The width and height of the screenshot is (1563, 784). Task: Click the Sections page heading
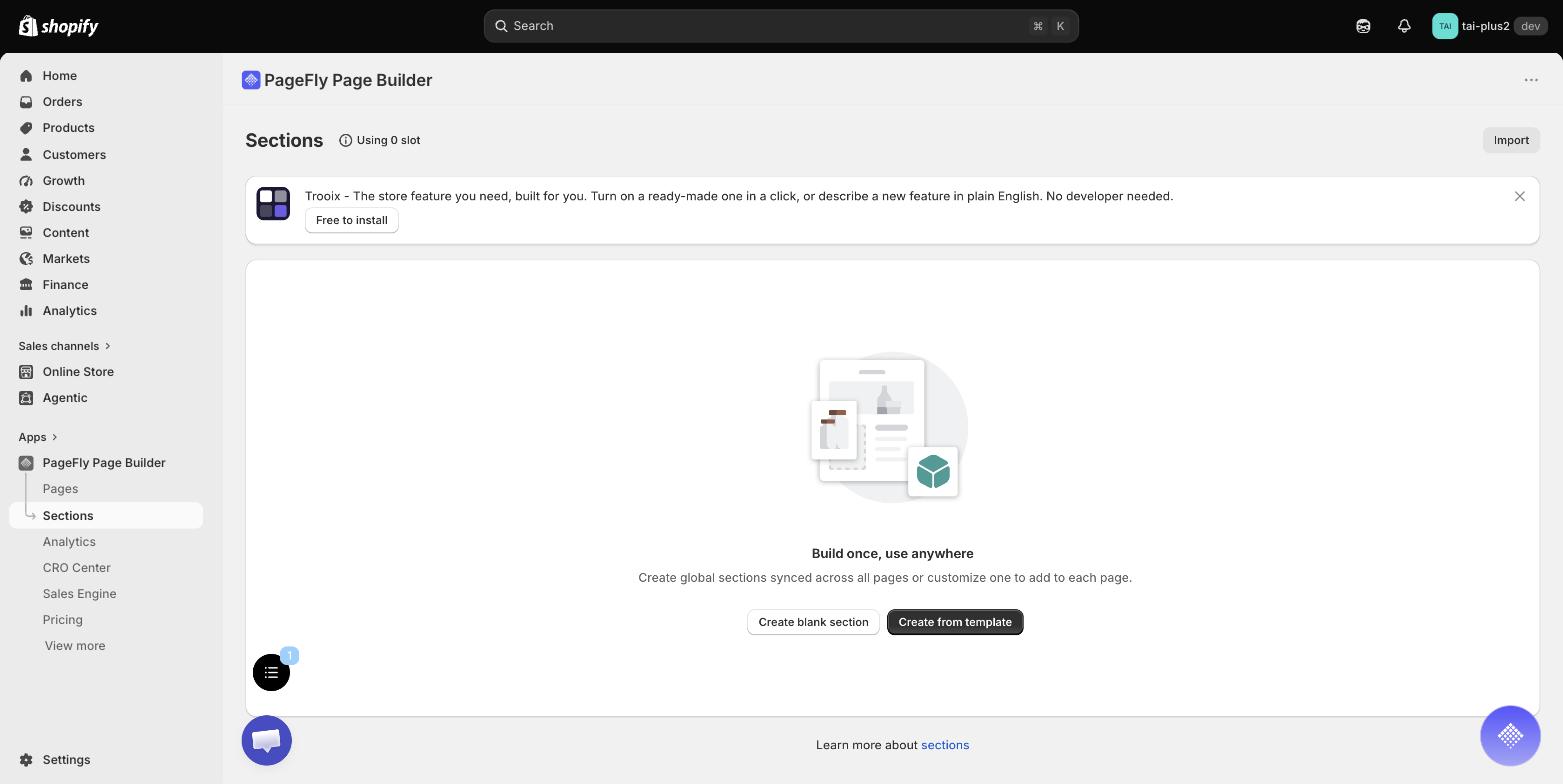pyautogui.click(x=284, y=141)
